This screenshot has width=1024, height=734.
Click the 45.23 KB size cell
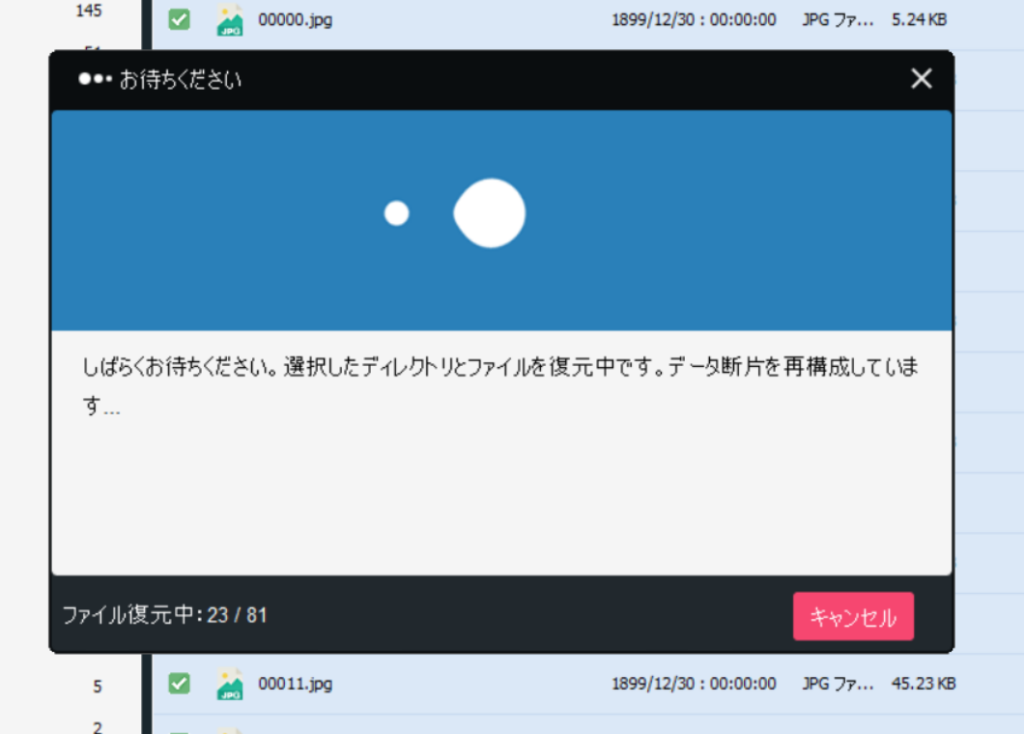tap(923, 684)
